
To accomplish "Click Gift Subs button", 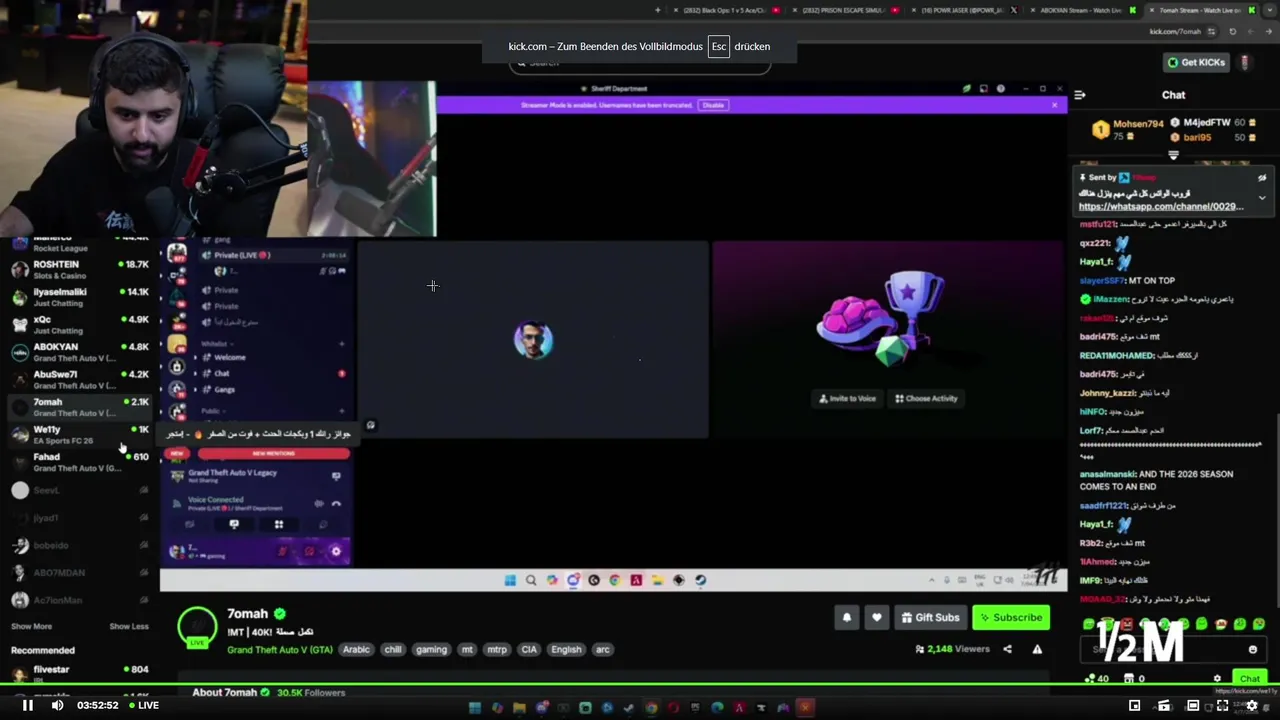I will (x=929, y=617).
